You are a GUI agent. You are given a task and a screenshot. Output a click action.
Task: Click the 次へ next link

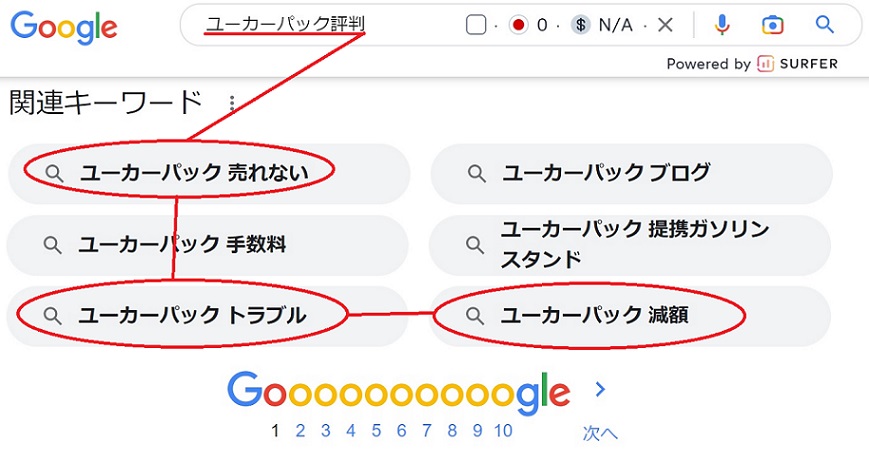(600, 432)
